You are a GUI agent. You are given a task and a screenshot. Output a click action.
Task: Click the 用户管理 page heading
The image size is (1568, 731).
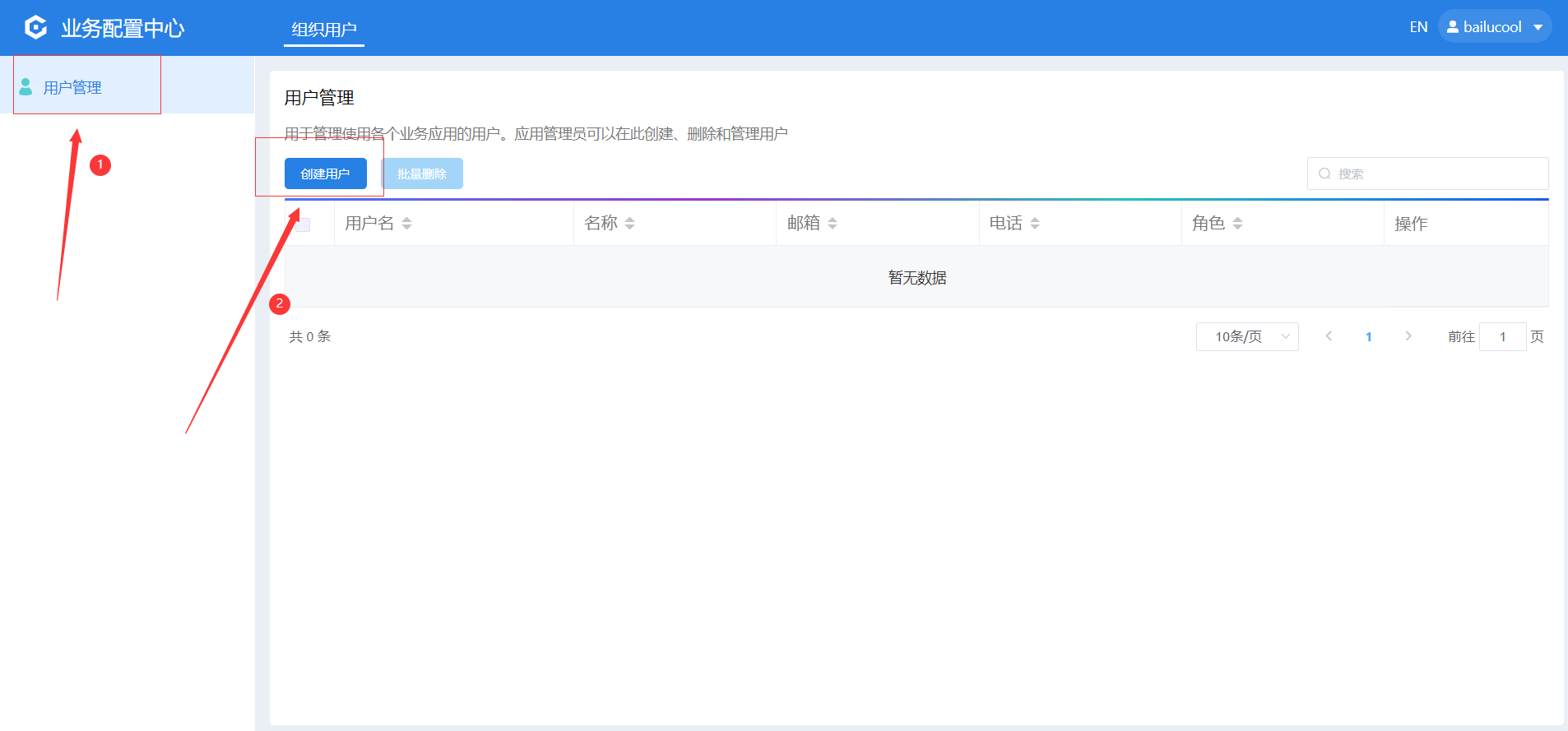click(319, 98)
